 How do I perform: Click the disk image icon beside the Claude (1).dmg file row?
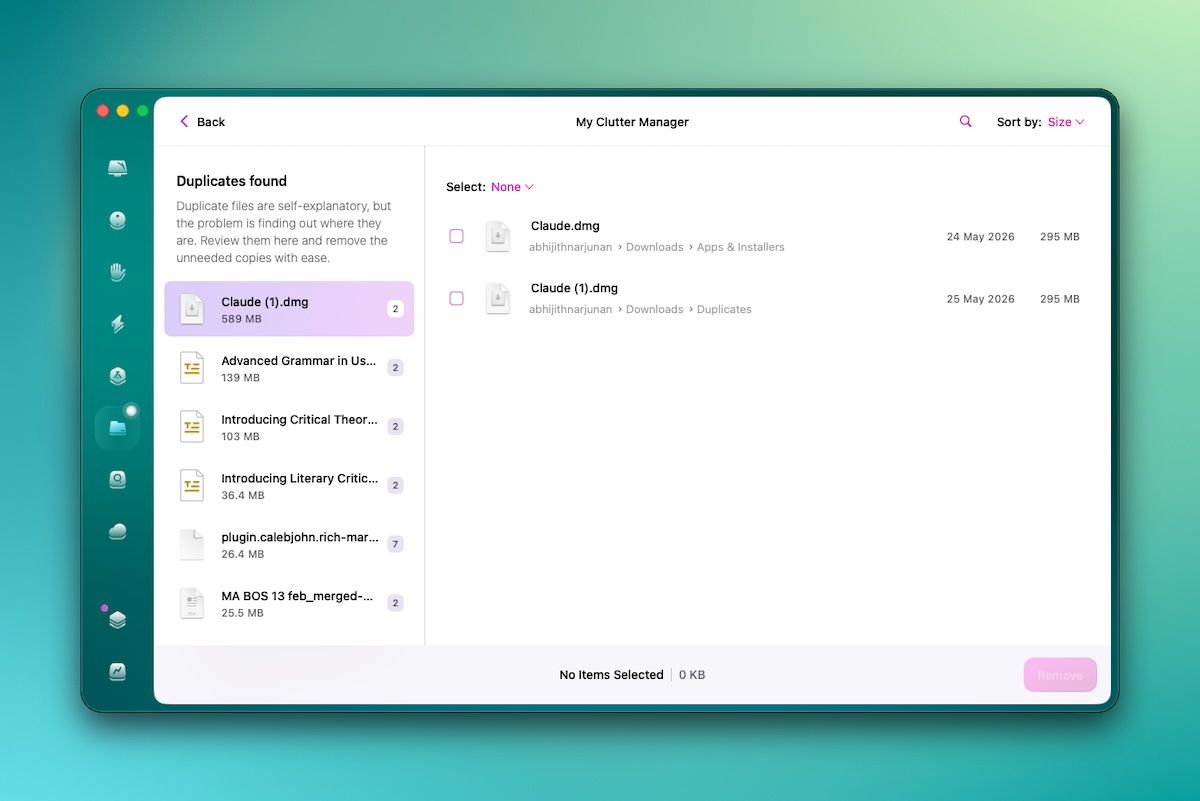pyautogui.click(x=497, y=299)
